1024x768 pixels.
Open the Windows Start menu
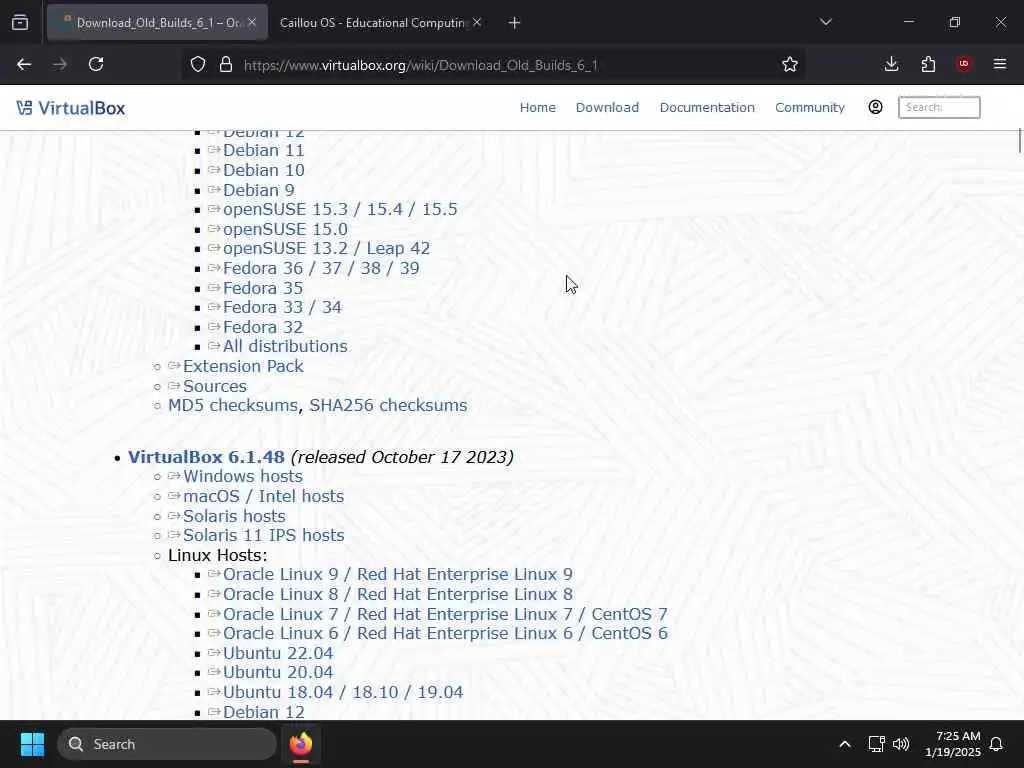point(32,744)
